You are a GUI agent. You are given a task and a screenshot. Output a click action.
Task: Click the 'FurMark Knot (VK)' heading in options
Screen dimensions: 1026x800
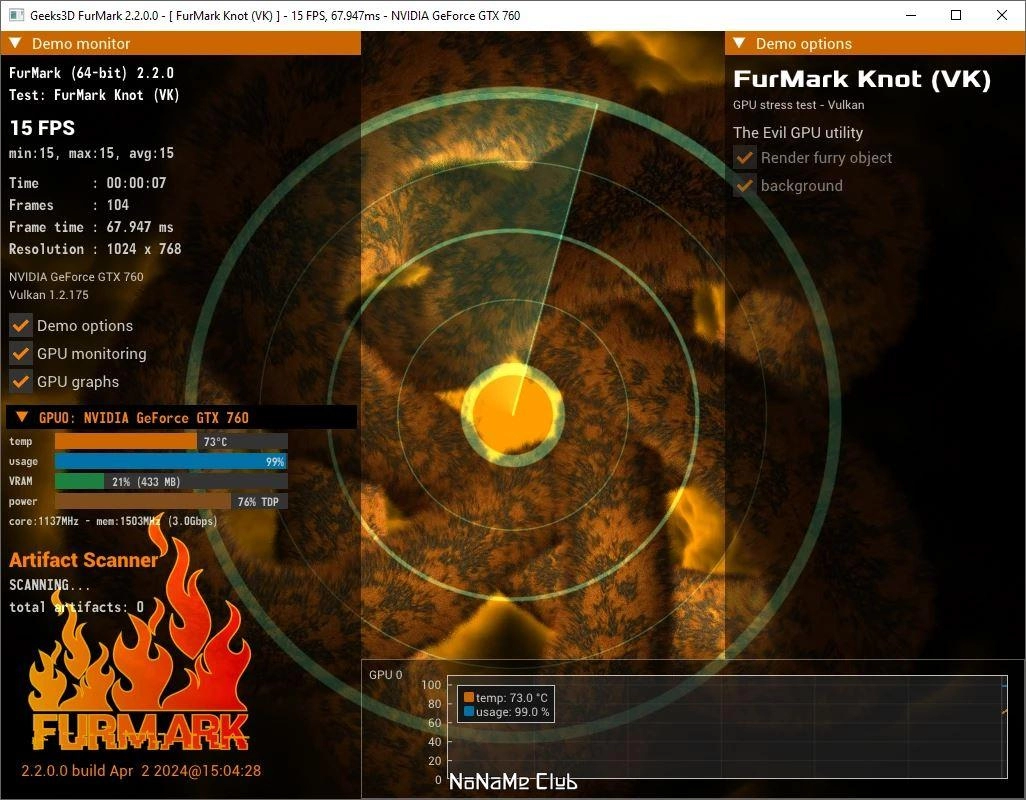(x=862, y=79)
